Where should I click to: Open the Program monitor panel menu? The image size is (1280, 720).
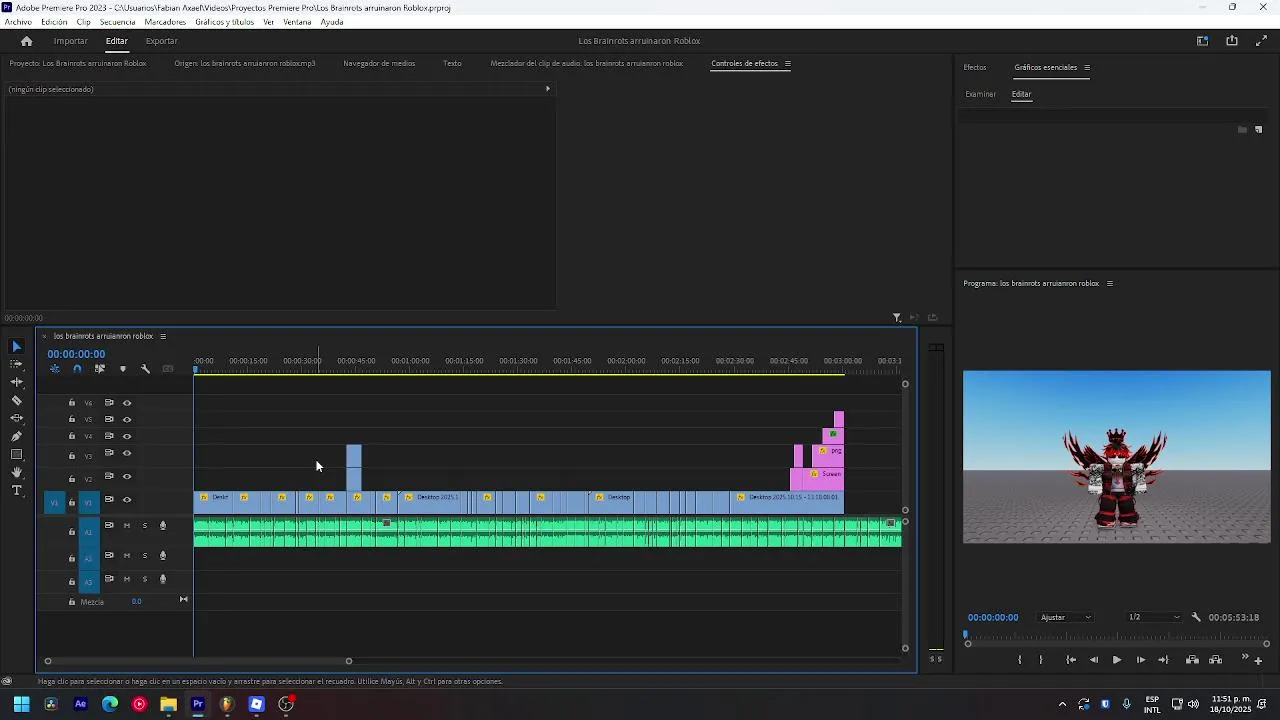[1109, 283]
